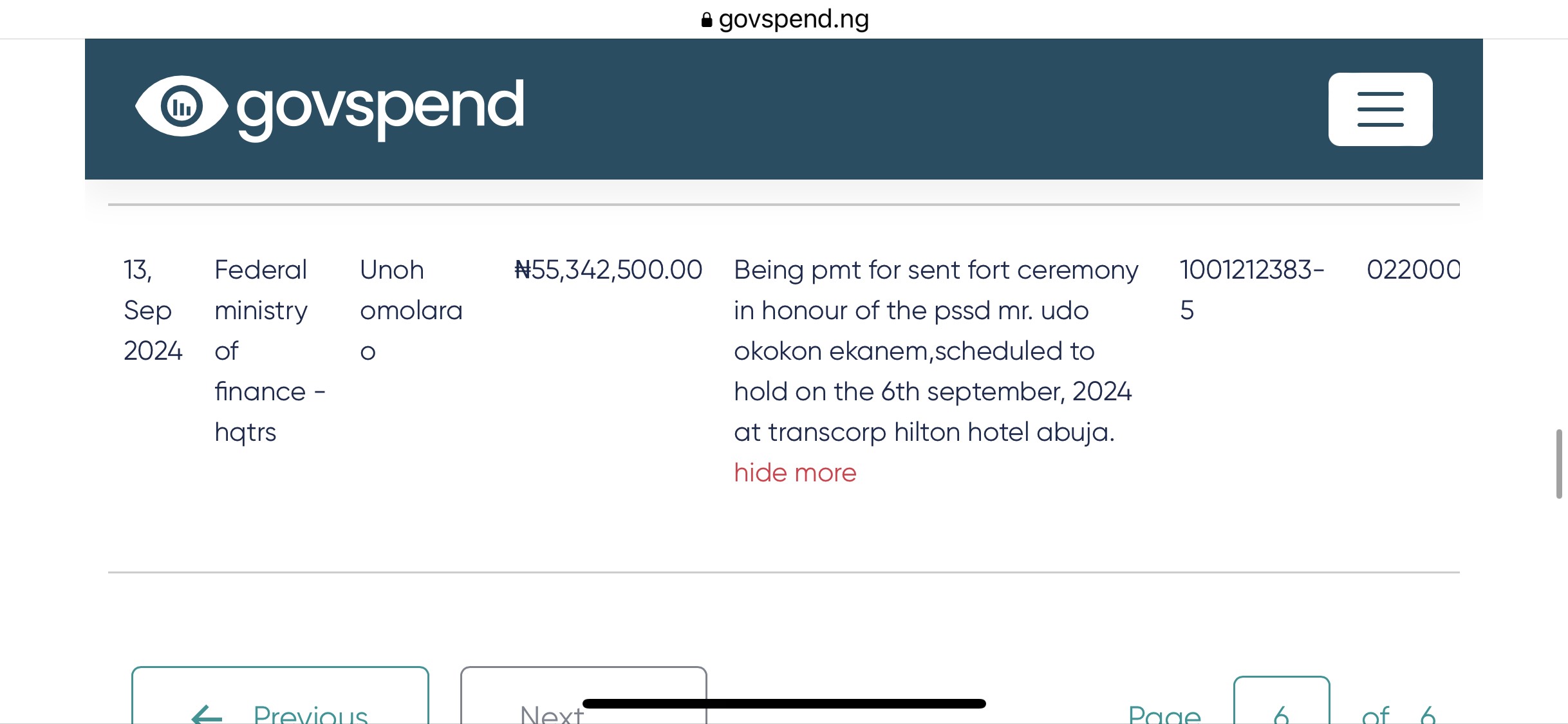Click the payment number 1001212383-5
The image size is (1568, 724).
click(x=1252, y=290)
